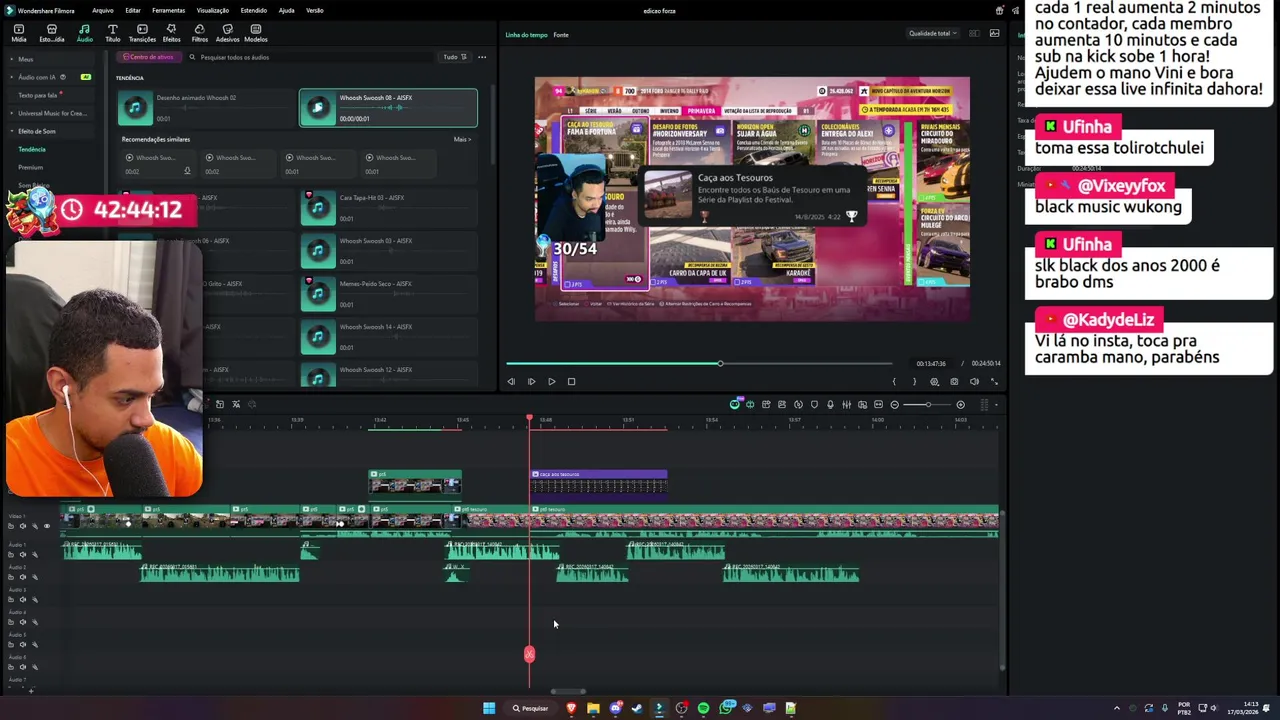The height and width of the screenshot is (720, 1280).
Task: Open the Windows Start button
Action: [489, 708]
